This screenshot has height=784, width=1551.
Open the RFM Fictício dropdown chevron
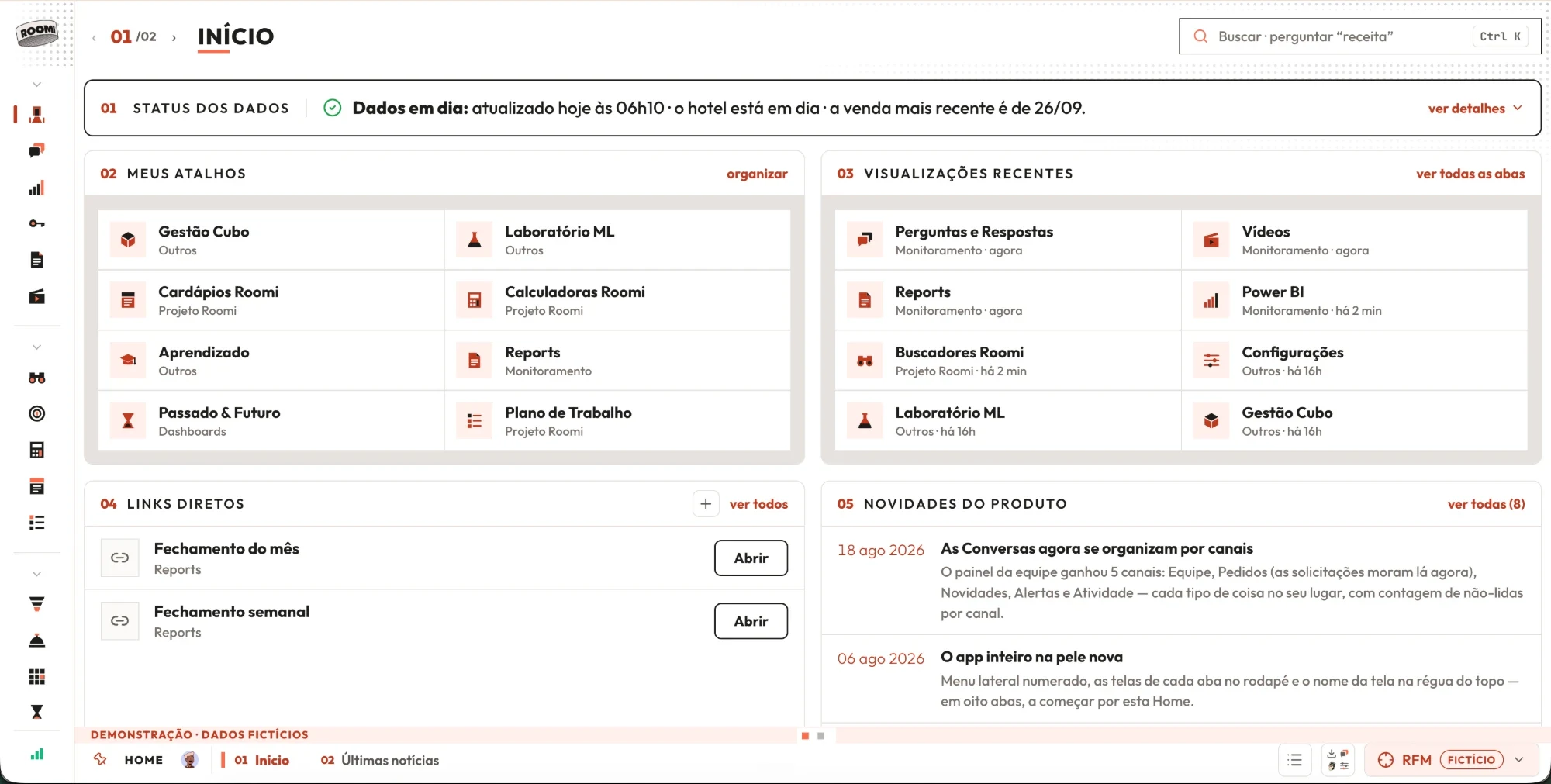click(x=1518, y=760)
